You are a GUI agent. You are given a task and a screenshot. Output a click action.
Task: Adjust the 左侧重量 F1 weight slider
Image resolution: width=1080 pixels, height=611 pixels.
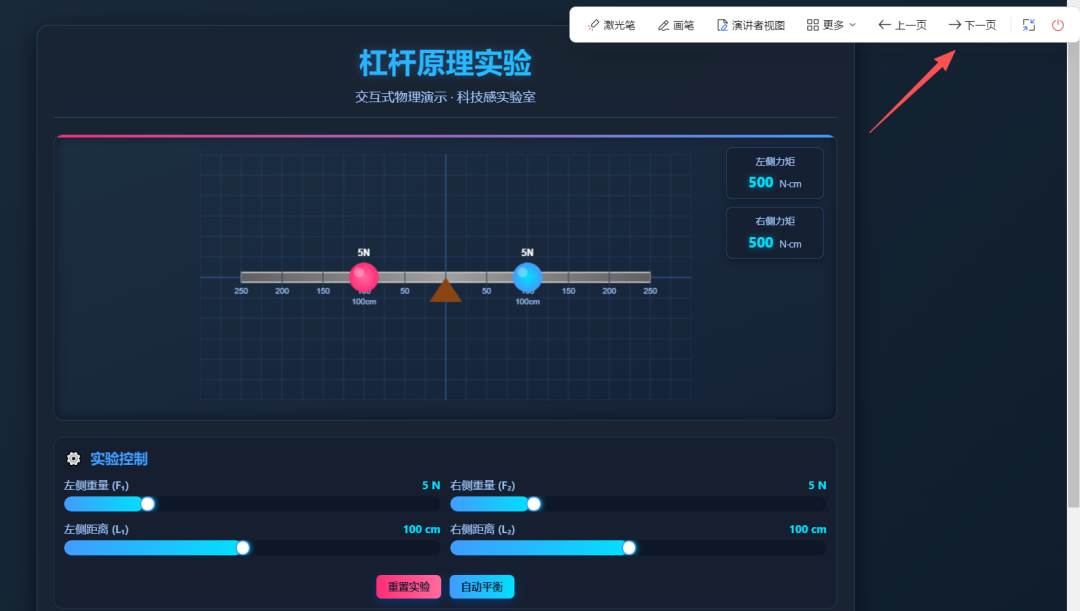147,504
